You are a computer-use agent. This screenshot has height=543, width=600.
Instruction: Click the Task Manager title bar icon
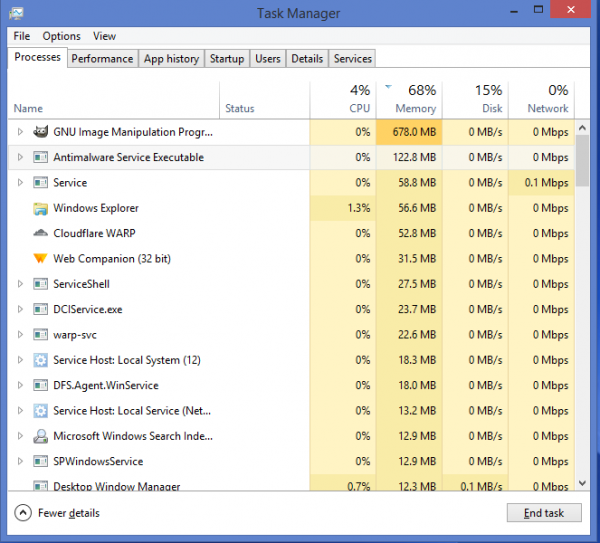(x=16, y=13)
